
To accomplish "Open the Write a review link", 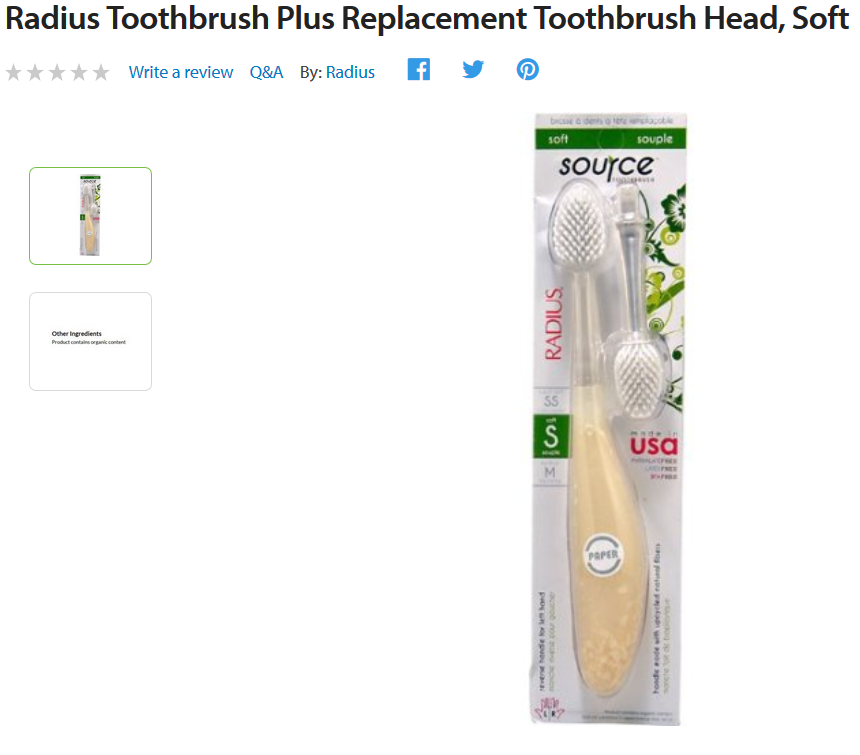I will pos(181,72).
